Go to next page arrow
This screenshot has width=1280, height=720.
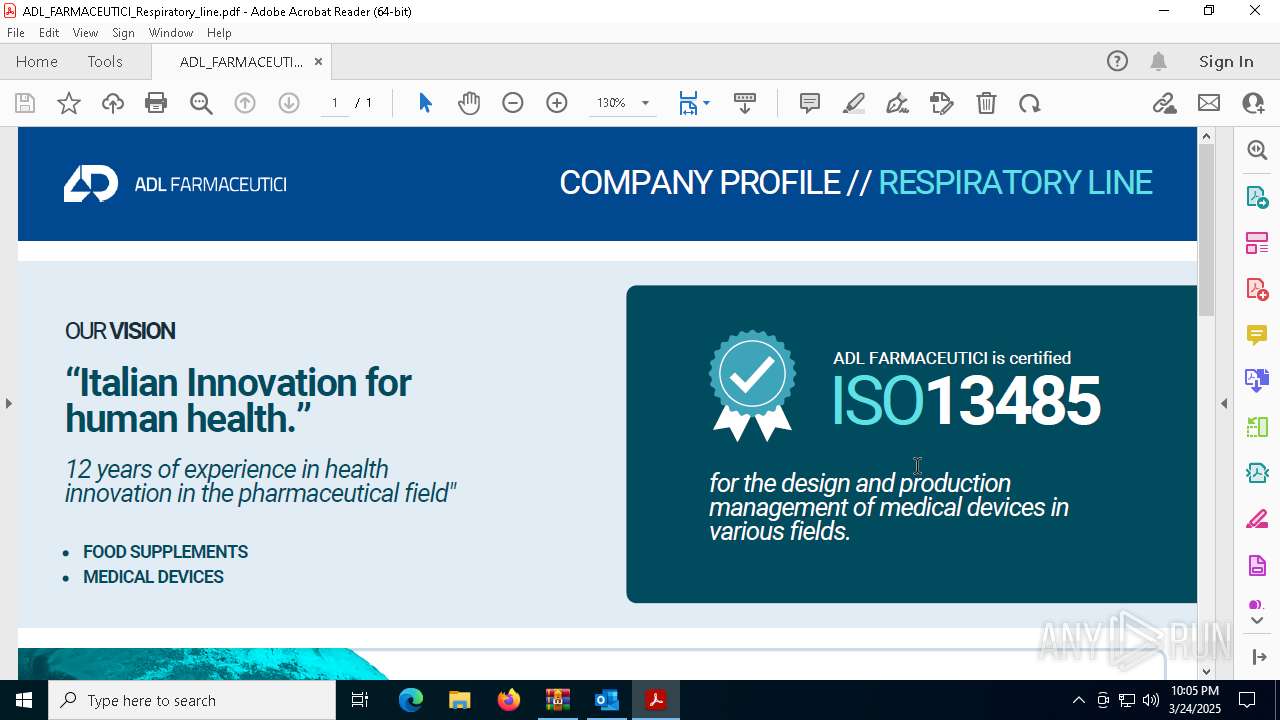289,103
